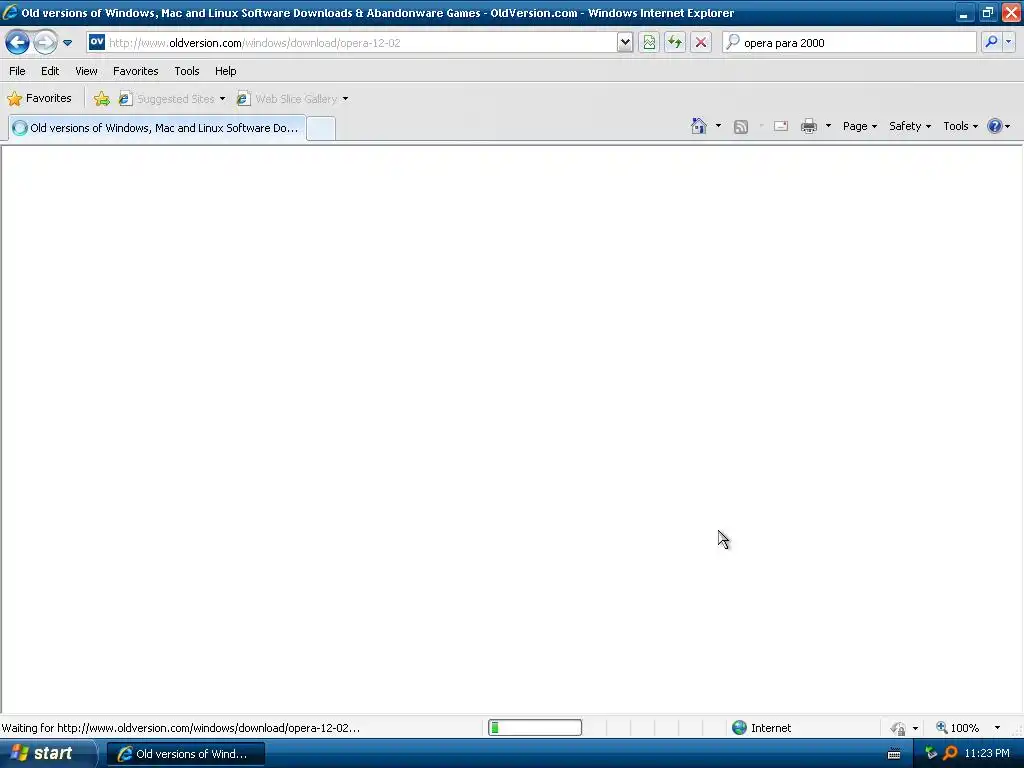Image resolution: width=1024 pixels, height=768 pixels.
Task: Change zoom level with 100% button
Action: point(957,728)
